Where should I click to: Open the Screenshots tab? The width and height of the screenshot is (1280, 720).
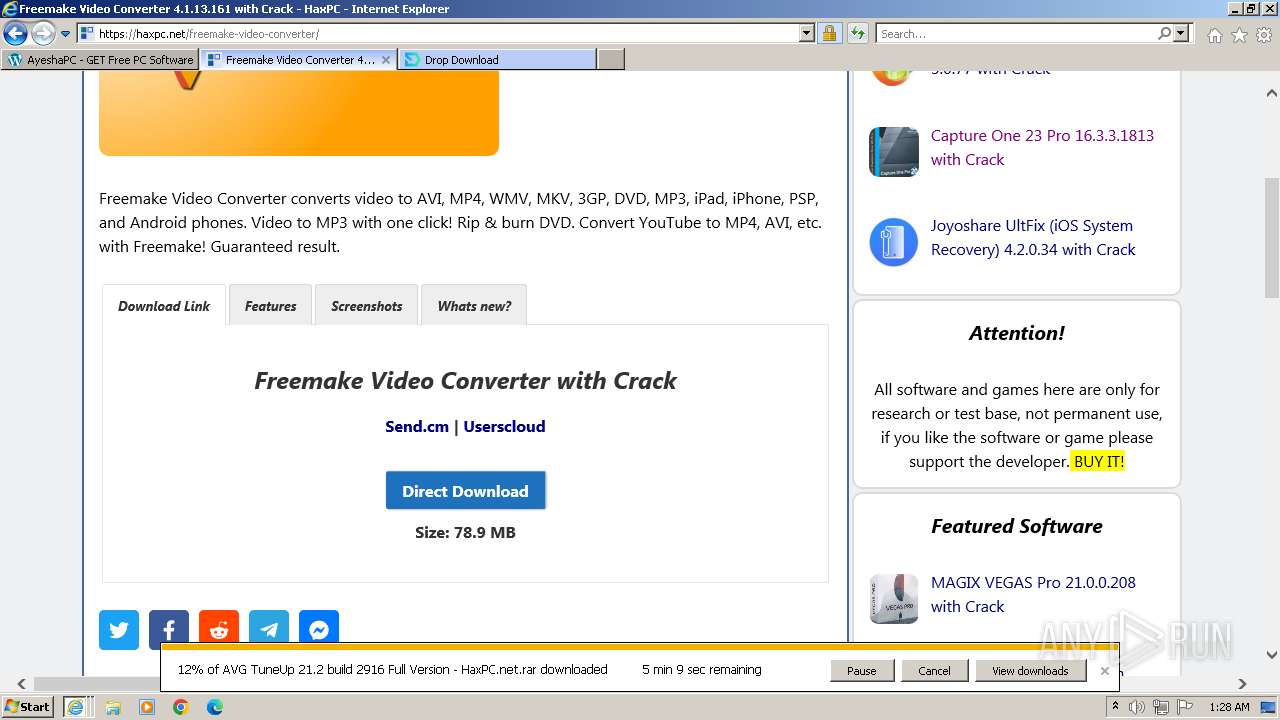(367, 306)
